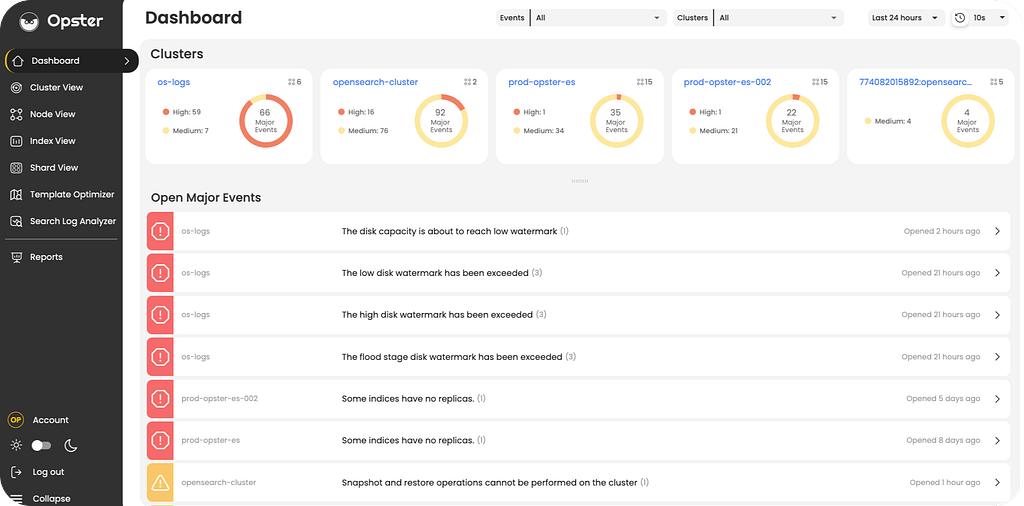Click the moon dark-mode icon
Viewport: 1024px width, 506px height.
pos(71,445)
